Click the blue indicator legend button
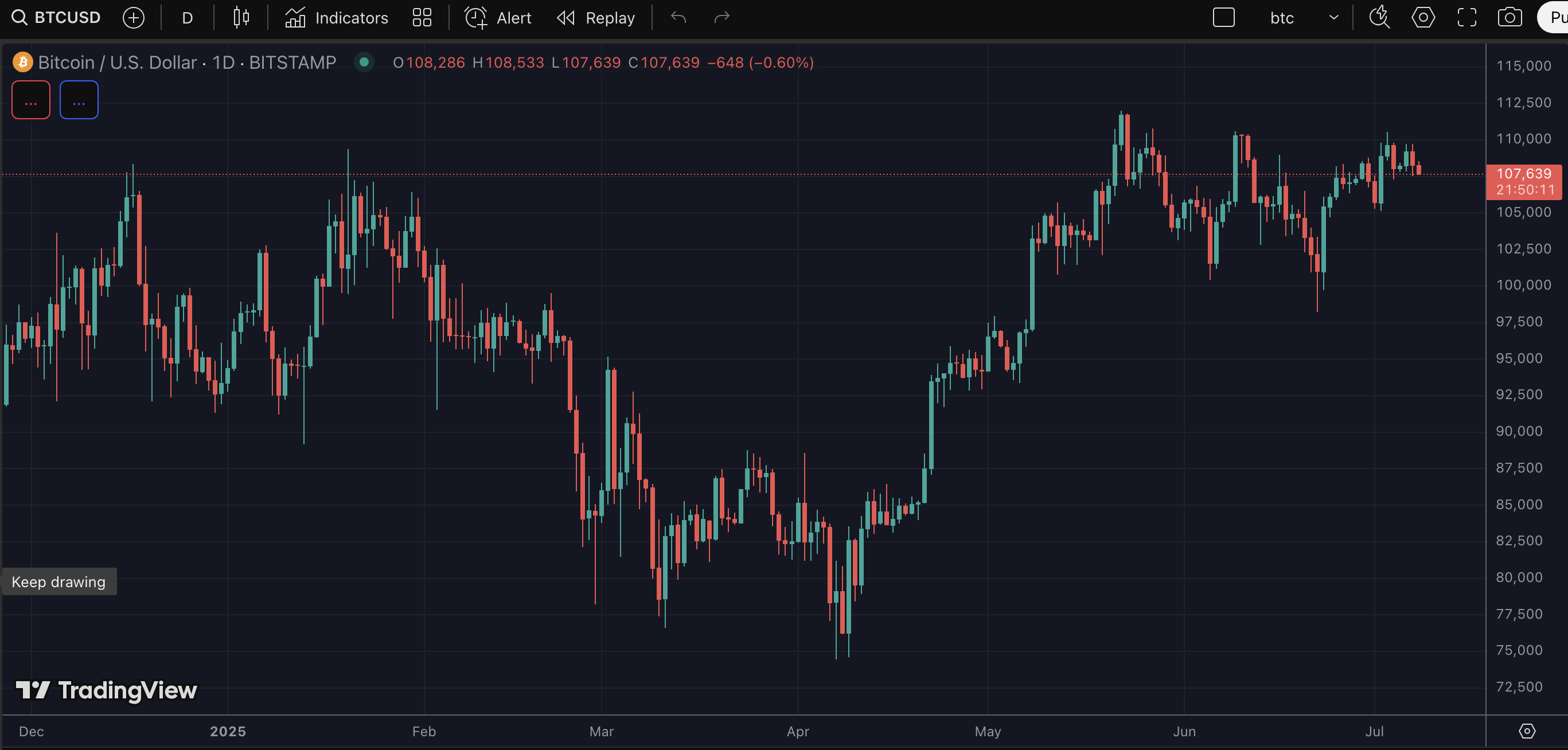Image resolution: width=1568 pixels, height=750 pixels. pos(79,100)
